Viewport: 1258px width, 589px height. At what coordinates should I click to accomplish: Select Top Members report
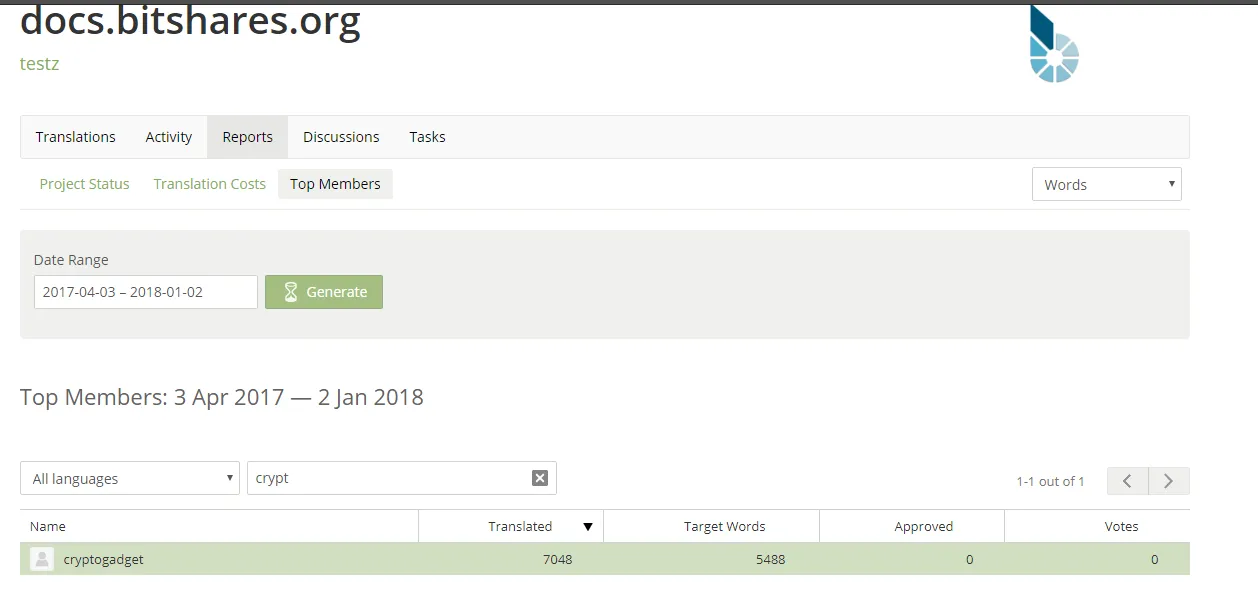point(335,184)
